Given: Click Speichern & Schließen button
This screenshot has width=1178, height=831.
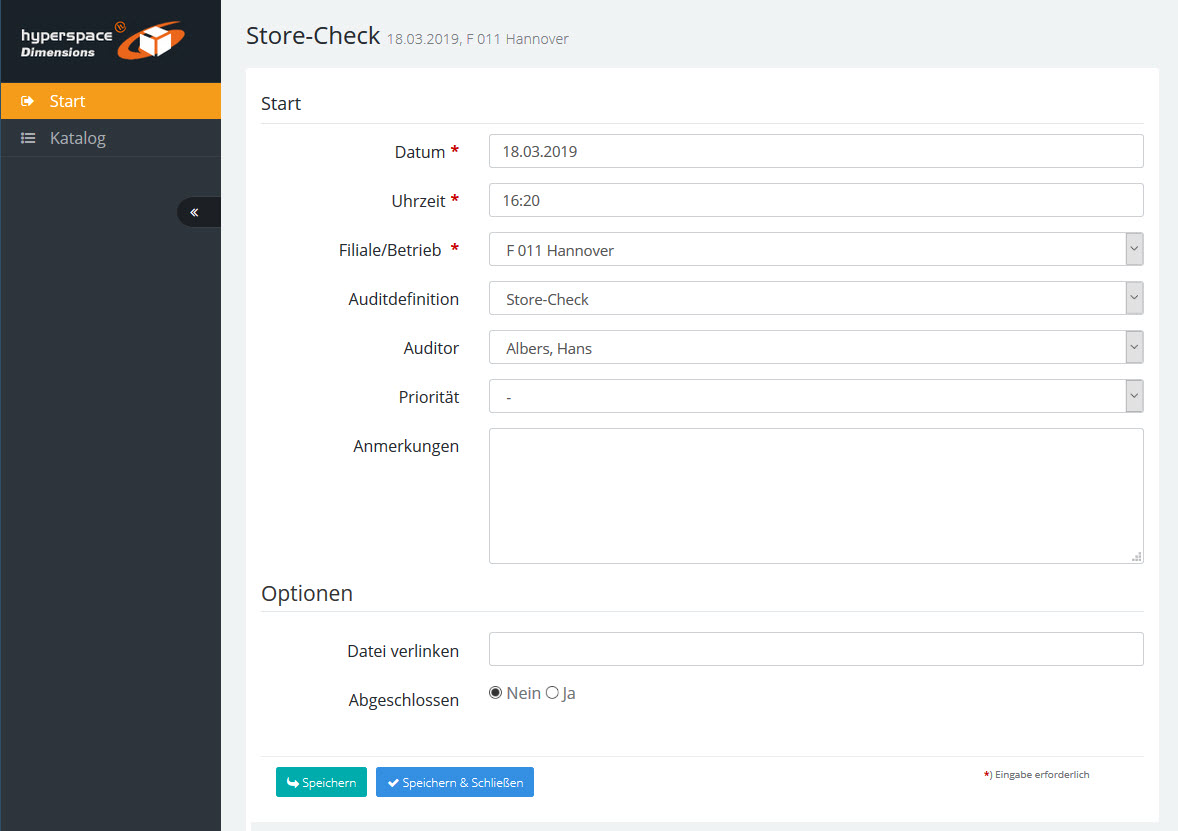Looking at the screenshot, I should coord(455,782).
